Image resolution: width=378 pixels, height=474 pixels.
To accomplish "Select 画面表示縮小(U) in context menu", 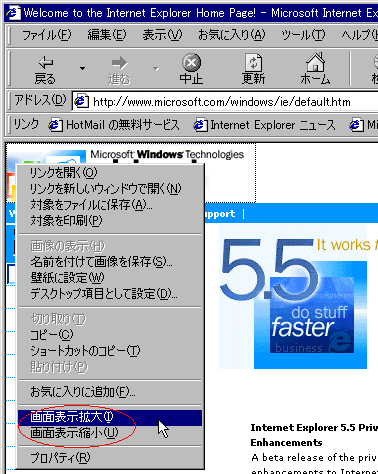I will 110,433.
